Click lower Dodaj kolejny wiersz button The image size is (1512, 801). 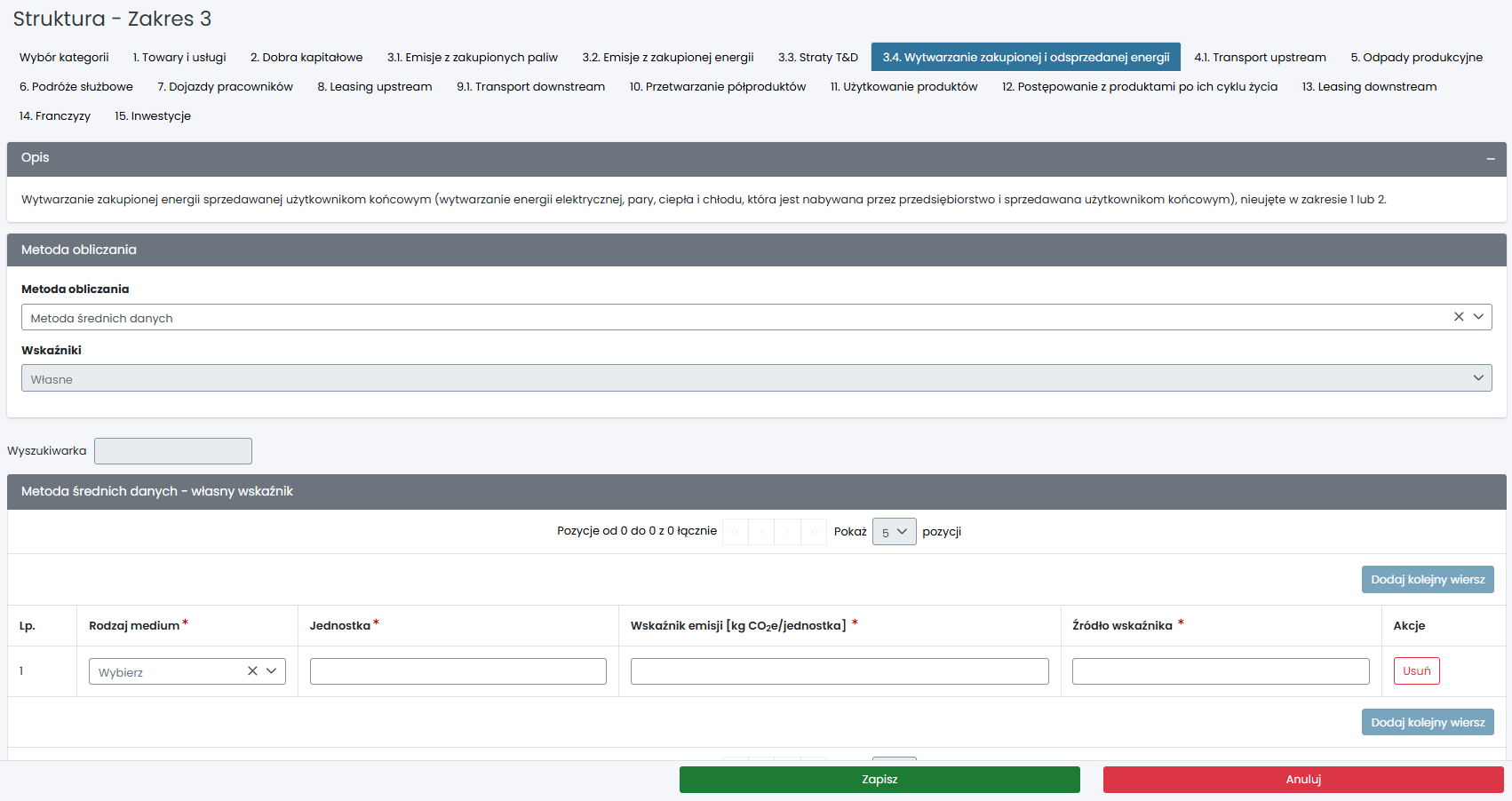(1427, 723)
